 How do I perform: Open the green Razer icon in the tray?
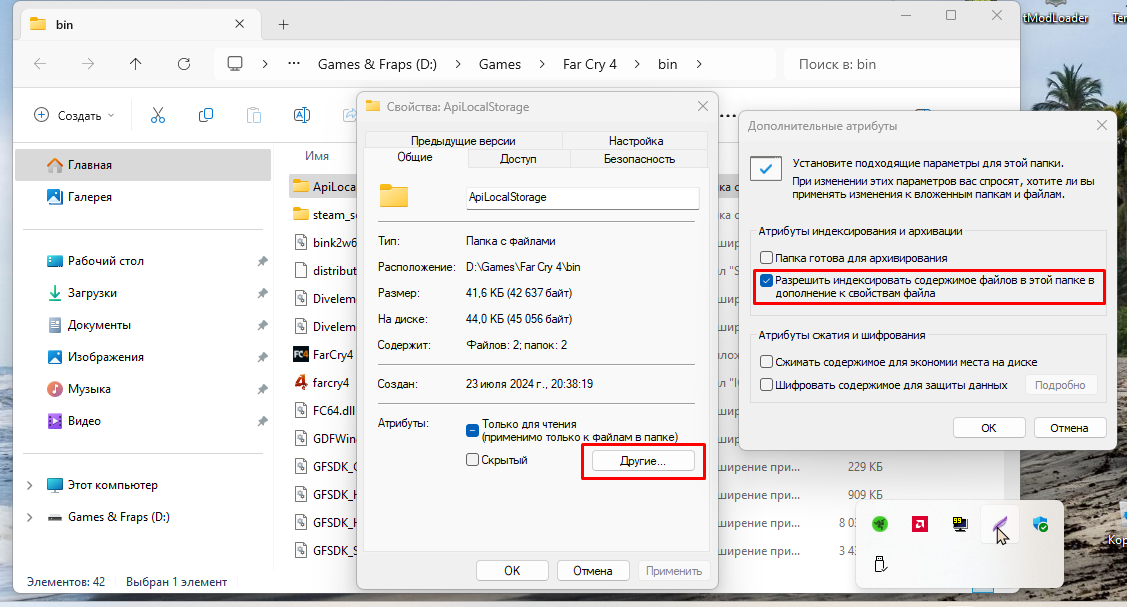tap(879, 523)
